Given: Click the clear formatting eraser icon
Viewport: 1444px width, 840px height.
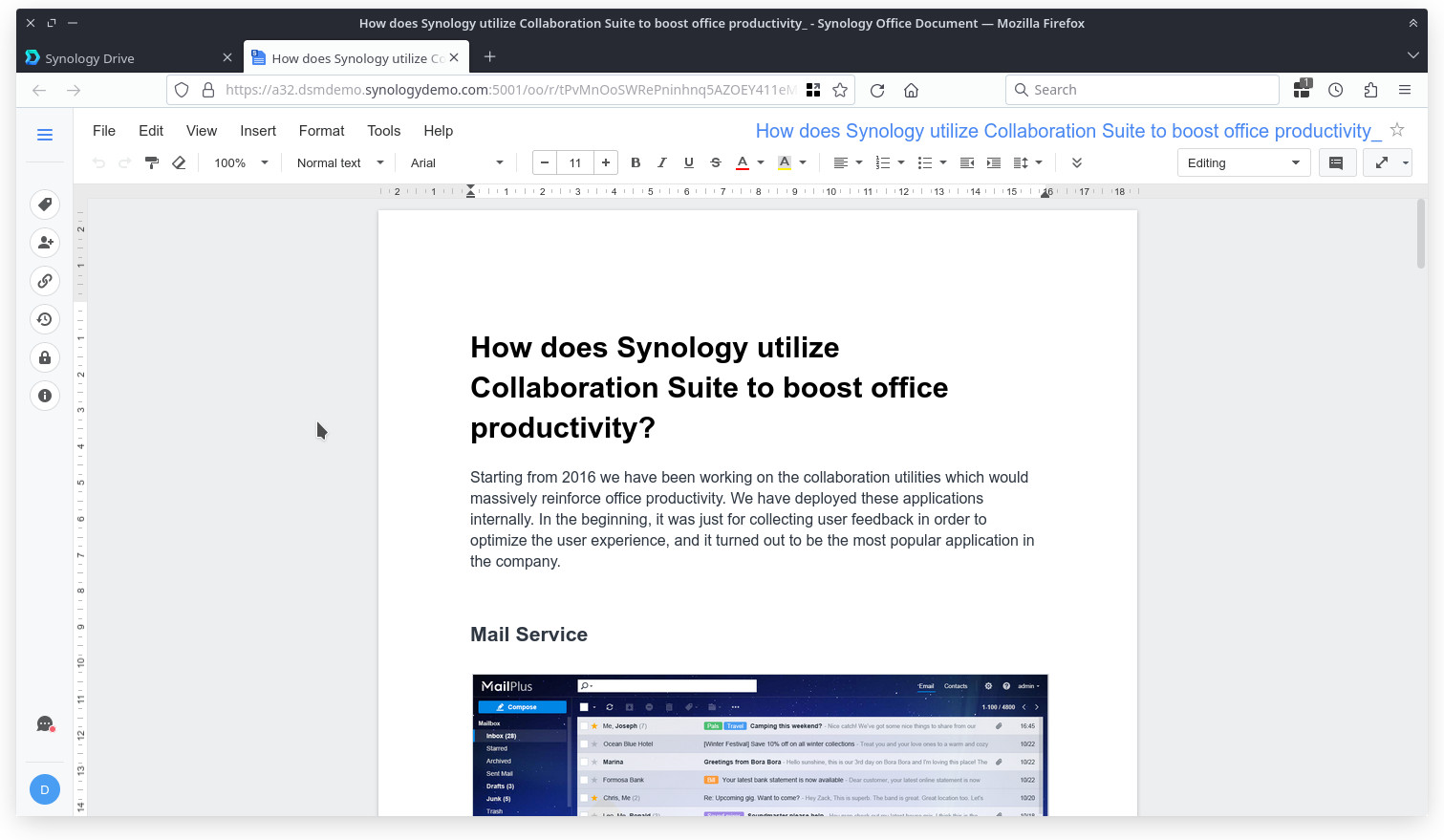Looking at the screenshot, I should pyautogui.click(x=179, y=162).
